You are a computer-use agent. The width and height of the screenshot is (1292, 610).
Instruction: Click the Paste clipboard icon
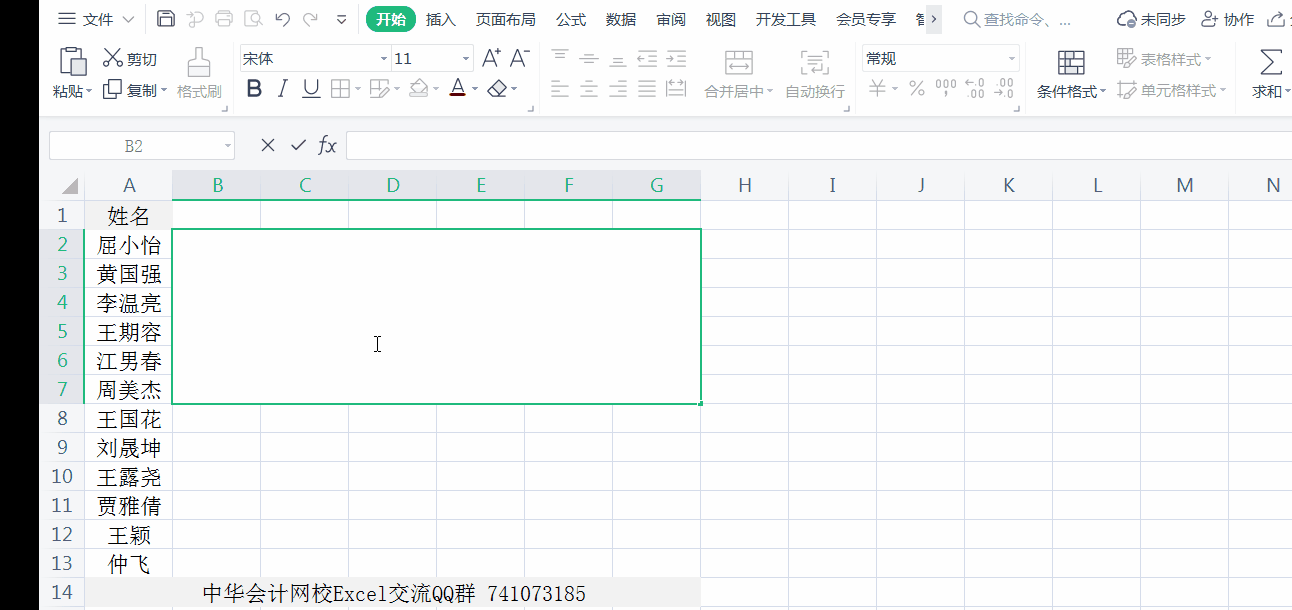73,62
